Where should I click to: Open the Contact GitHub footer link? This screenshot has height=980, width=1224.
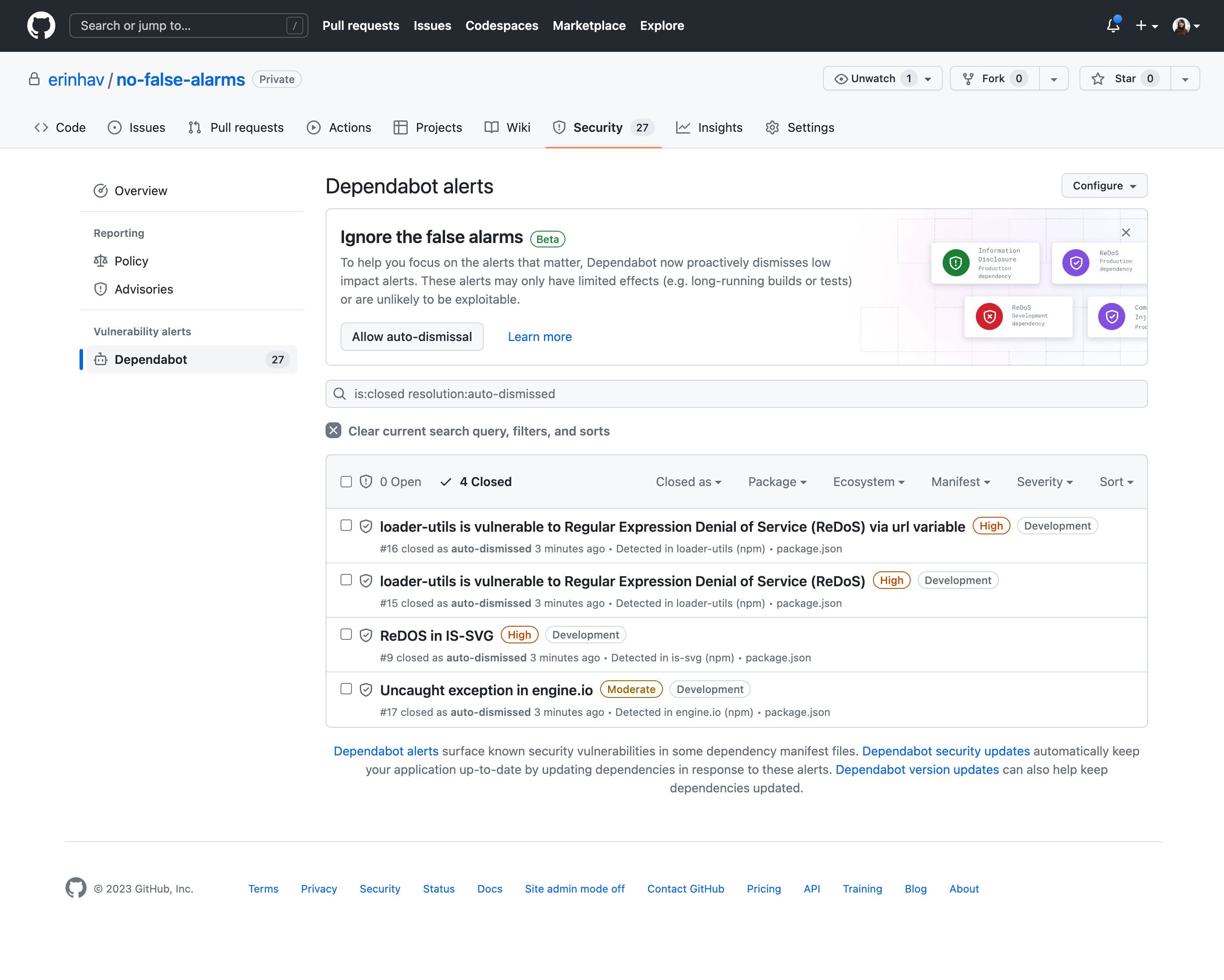[x=685, y=889]
